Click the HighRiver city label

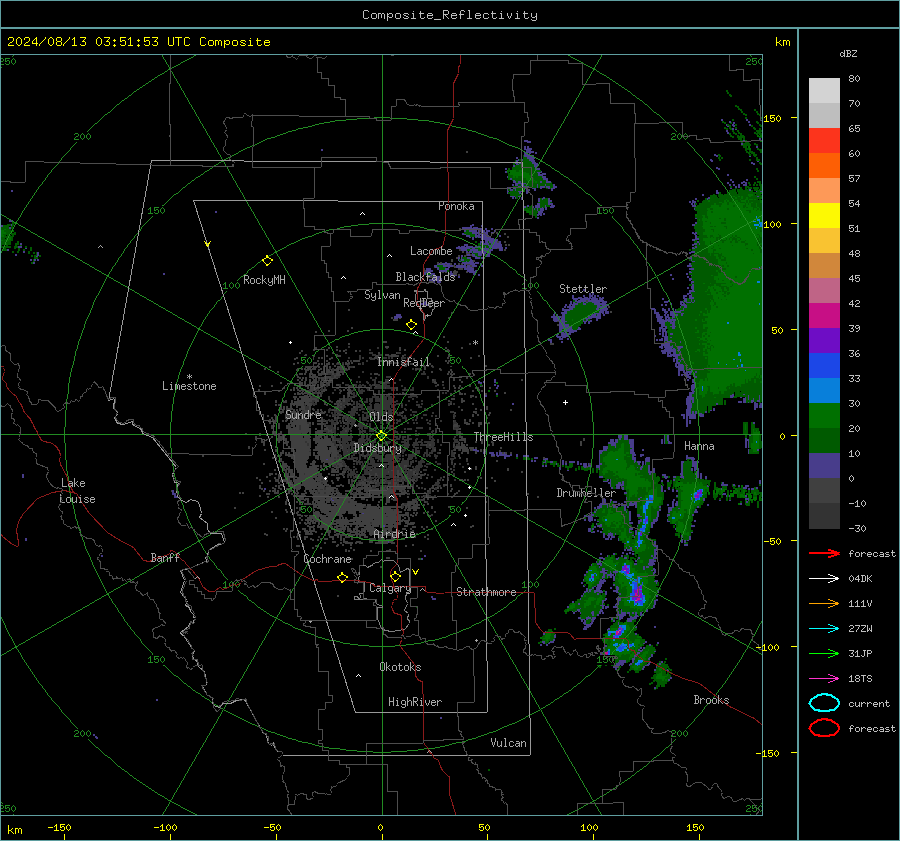pos(415,702)
